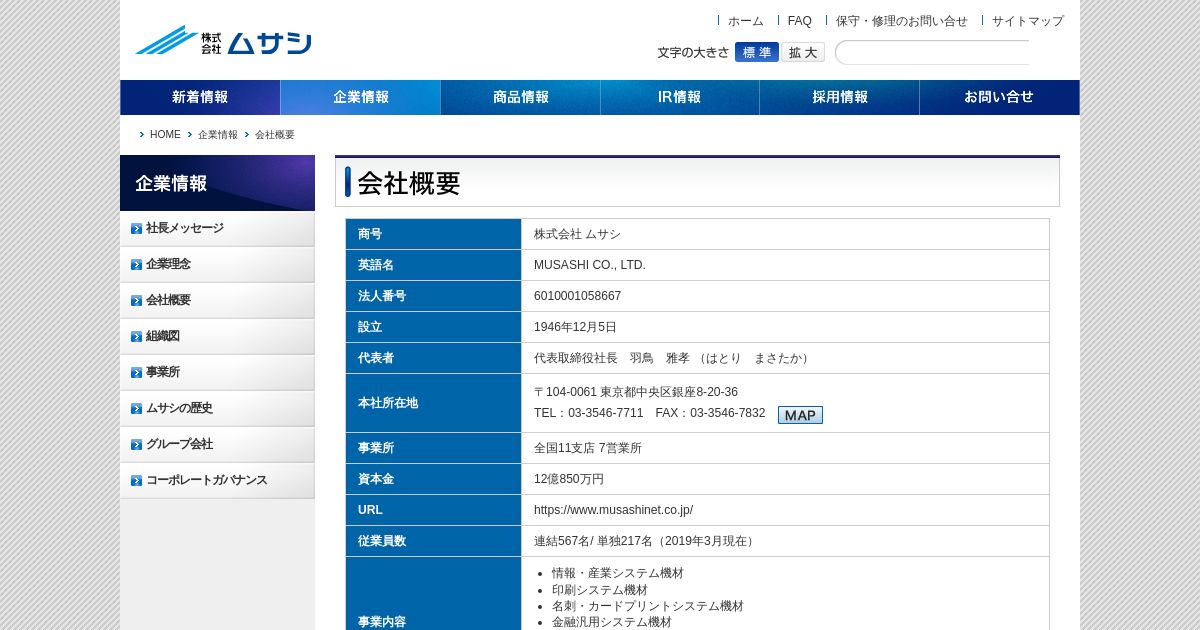Screen dimensions: 1200x630
Task: Click the arrow icon beside 組織図
Action: [x=136, y=336]
